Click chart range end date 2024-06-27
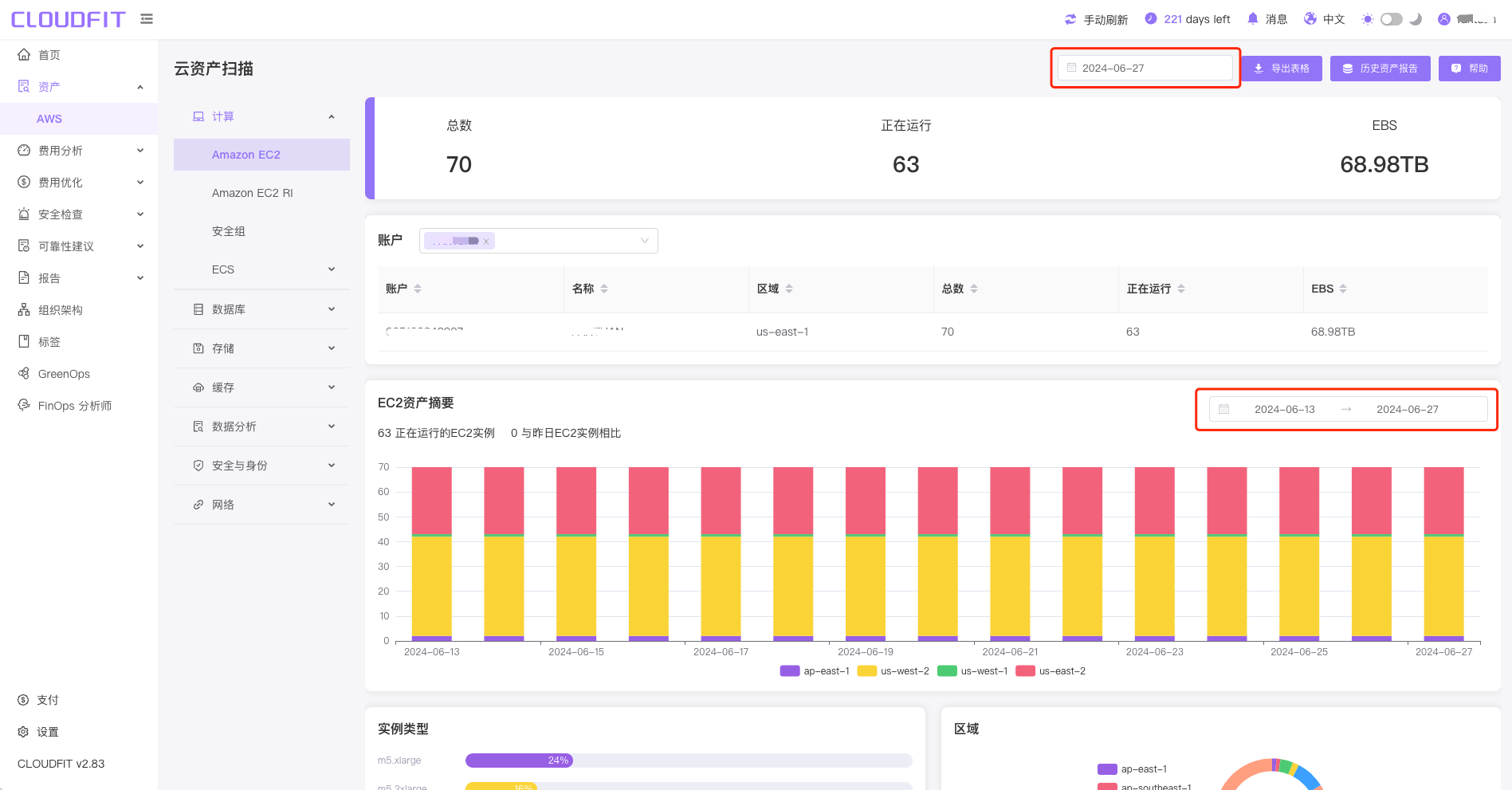Viewport: 1512px width, 790px height. (x=1408, y=409)
